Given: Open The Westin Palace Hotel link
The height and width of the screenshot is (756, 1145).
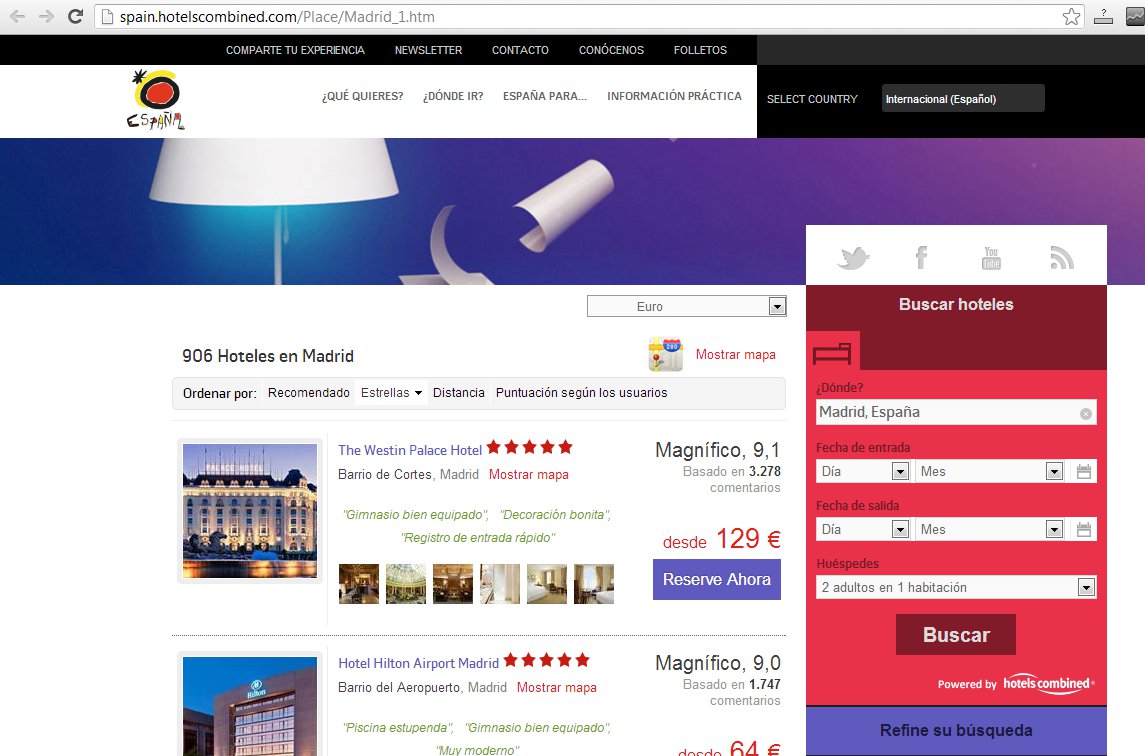Looking at the screenshot, I should pos(410,451).
